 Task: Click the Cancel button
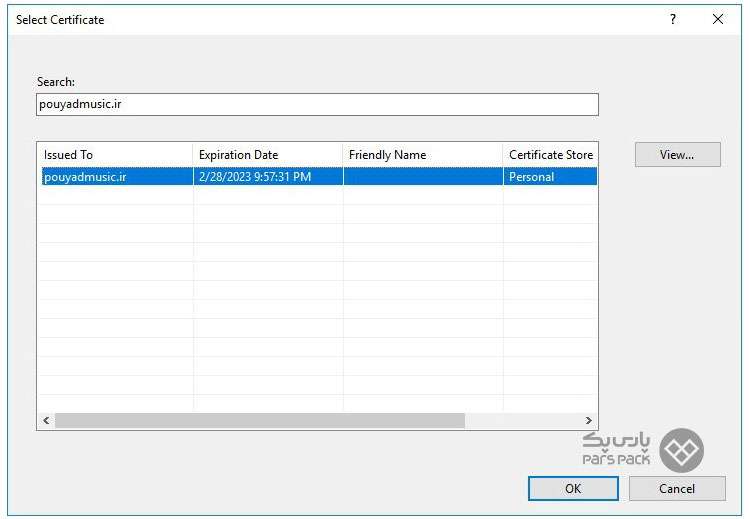677,488
